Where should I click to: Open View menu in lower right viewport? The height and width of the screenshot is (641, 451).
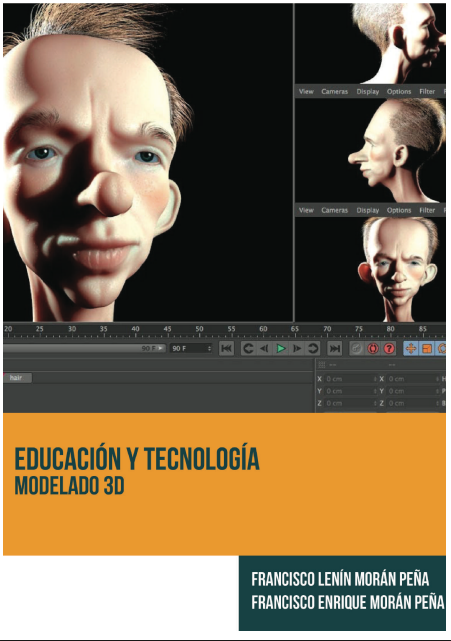pyautogui.click(x=306, y=210)
